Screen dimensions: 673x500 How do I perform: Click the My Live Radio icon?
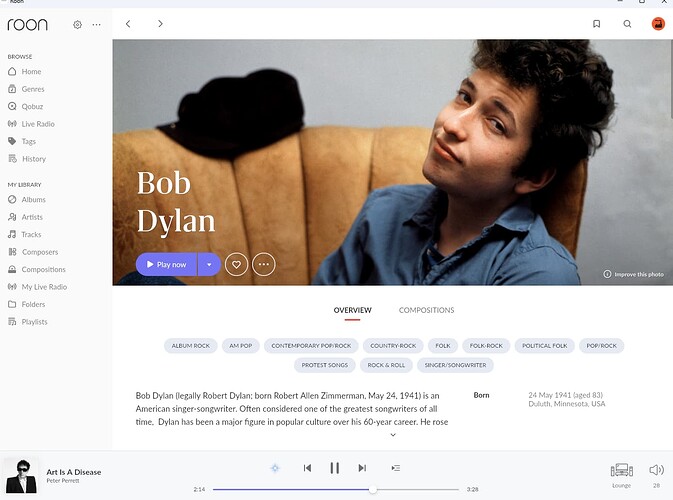click(12, 287)
